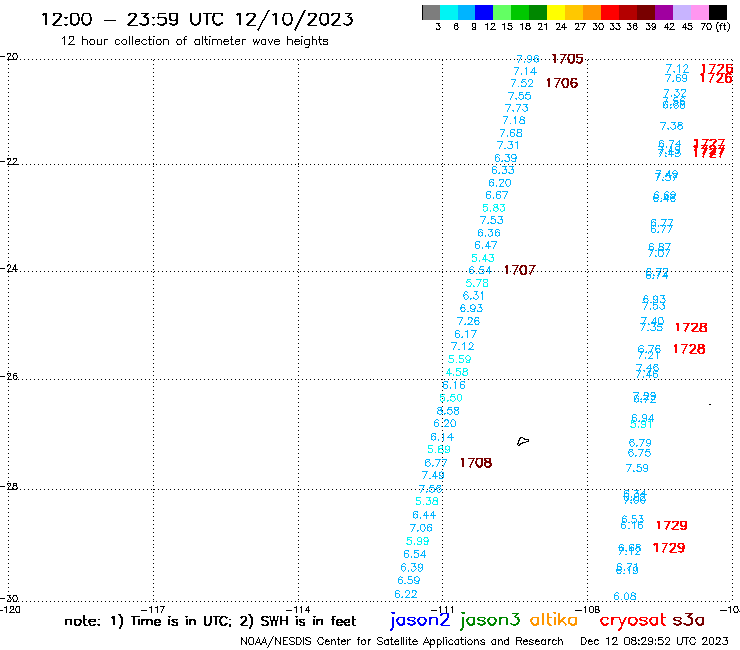The width and height of the screenshot is (740, 650).
Task: Click the wave height value "6.22"
Action: tap(406, 594)
